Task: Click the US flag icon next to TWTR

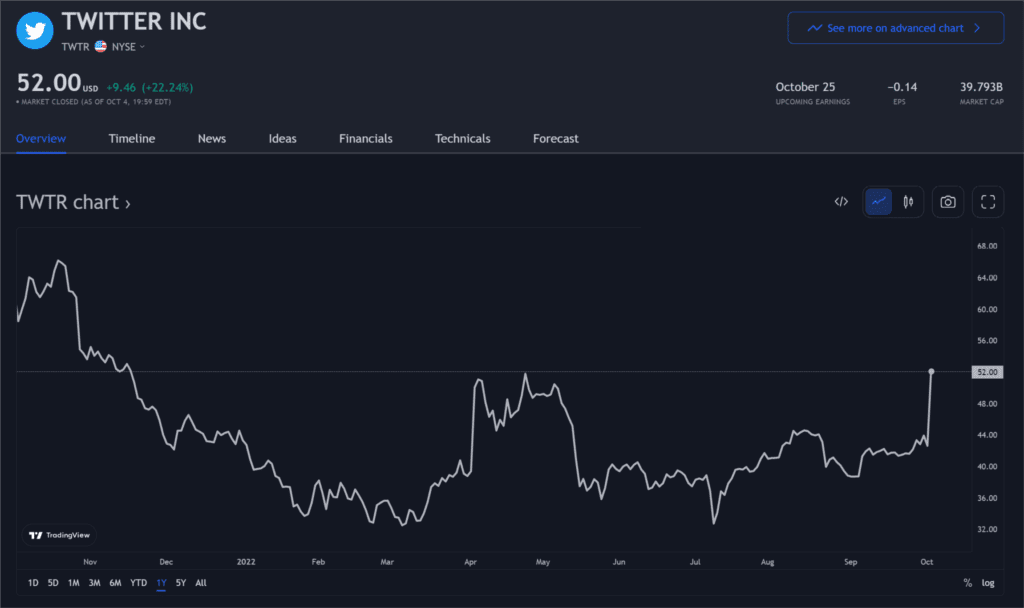Action: (101, 46)
